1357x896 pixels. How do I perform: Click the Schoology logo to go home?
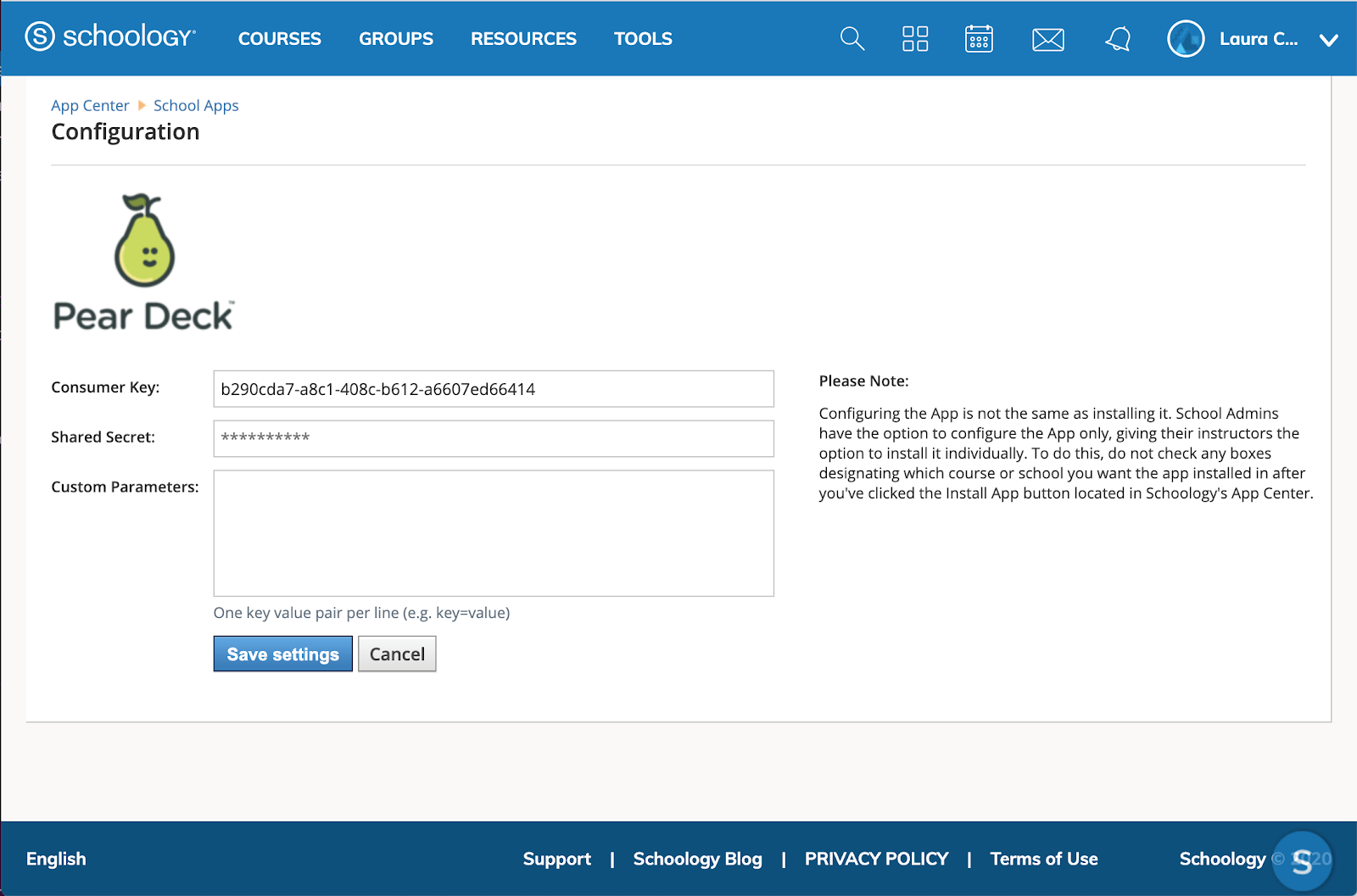[x=110, y=38]
